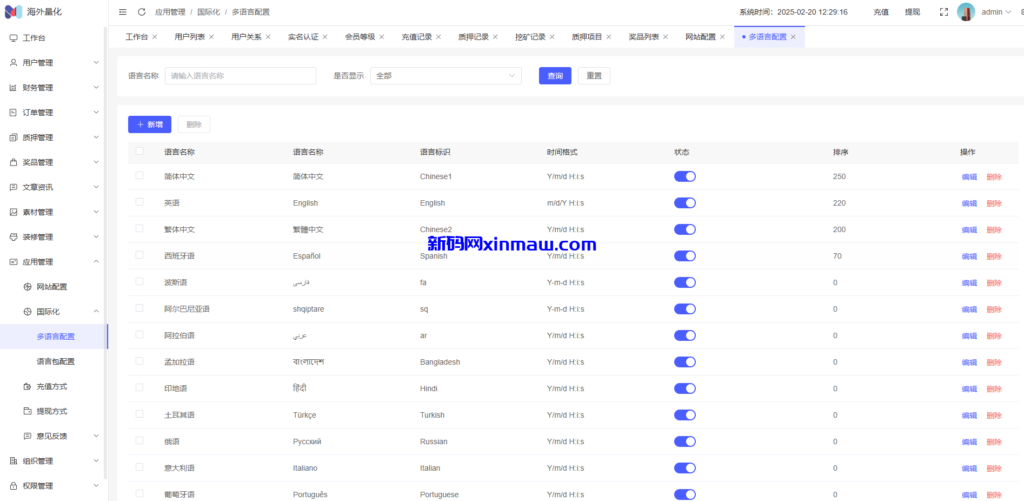
Task: Toggle status switch for 简体中文
Action: click(x=684, y=176)
